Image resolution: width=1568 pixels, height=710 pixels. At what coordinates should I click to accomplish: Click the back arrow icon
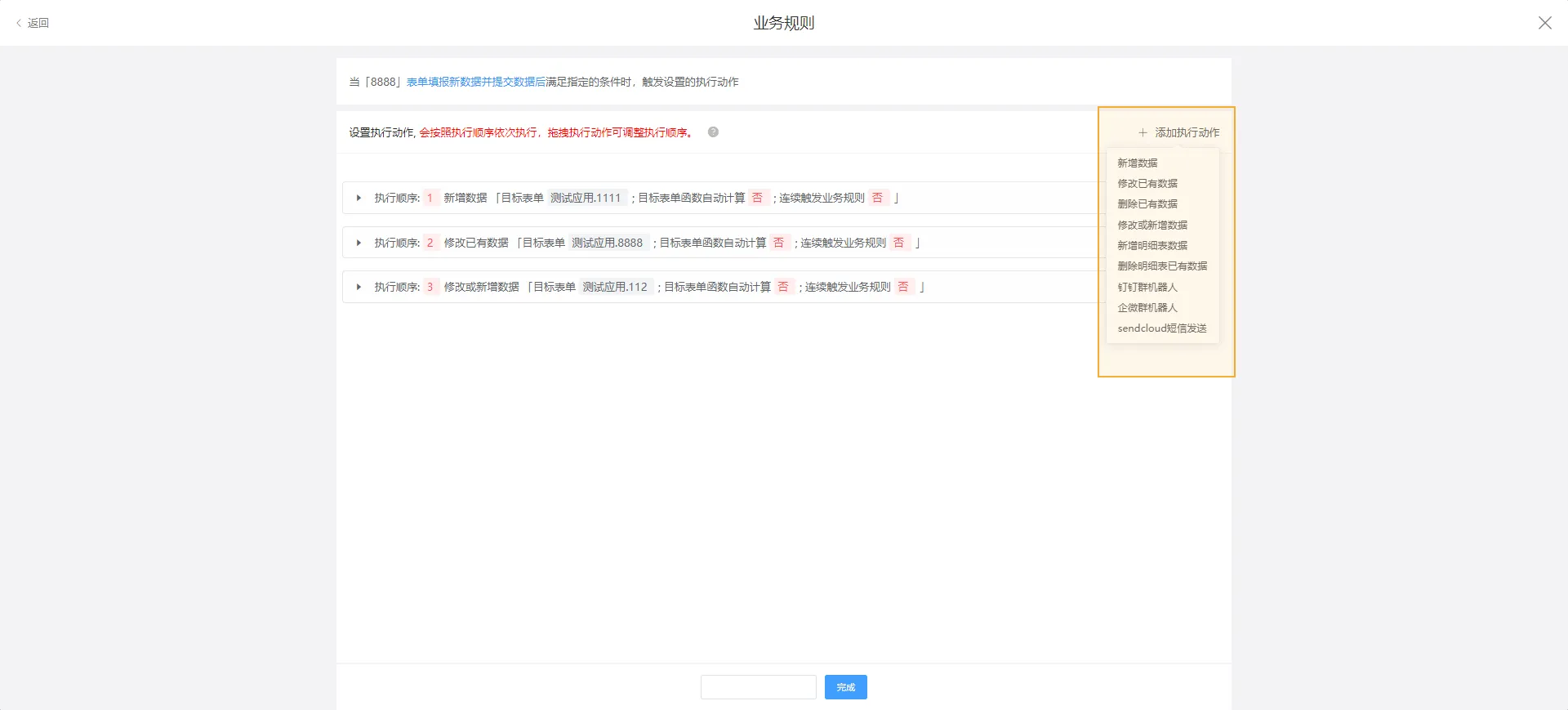(x=19, y=23)
